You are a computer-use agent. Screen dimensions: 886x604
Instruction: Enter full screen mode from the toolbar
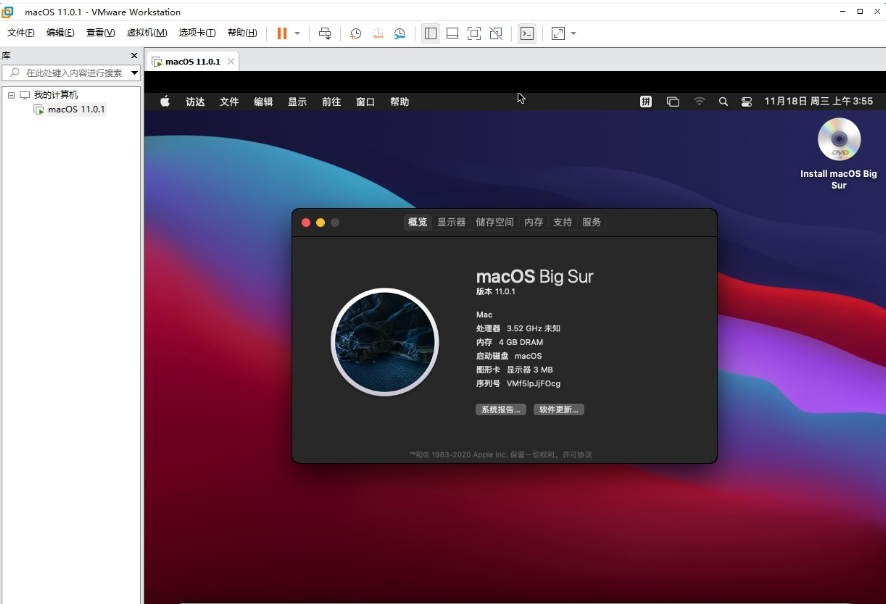474,33
